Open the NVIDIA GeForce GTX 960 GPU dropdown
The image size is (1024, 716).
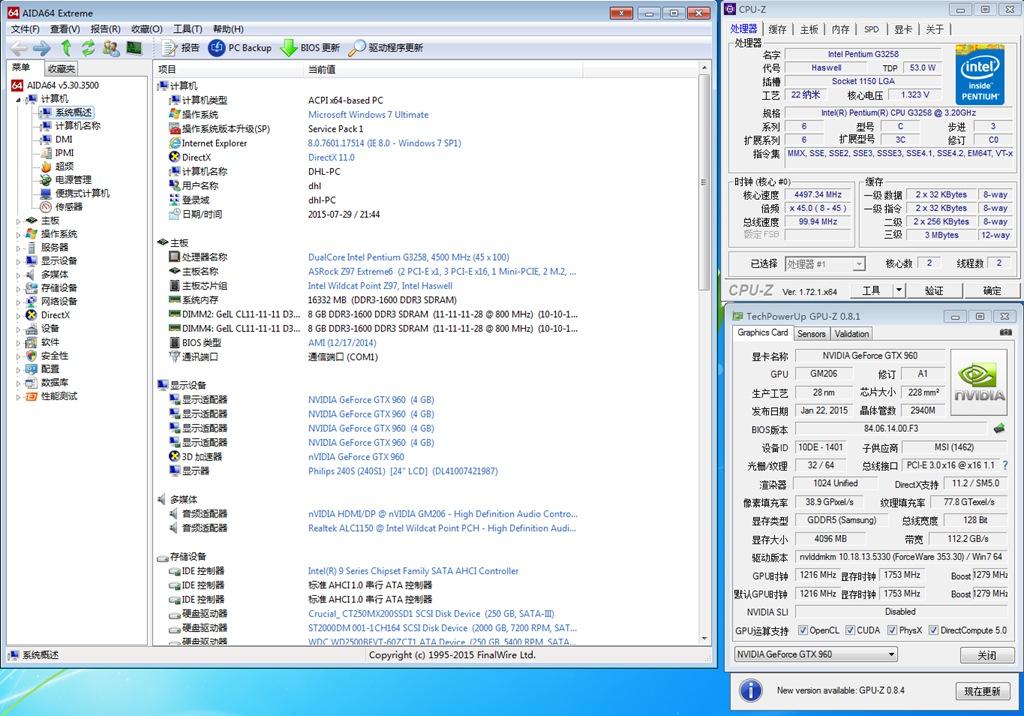(x=816, y=654)
